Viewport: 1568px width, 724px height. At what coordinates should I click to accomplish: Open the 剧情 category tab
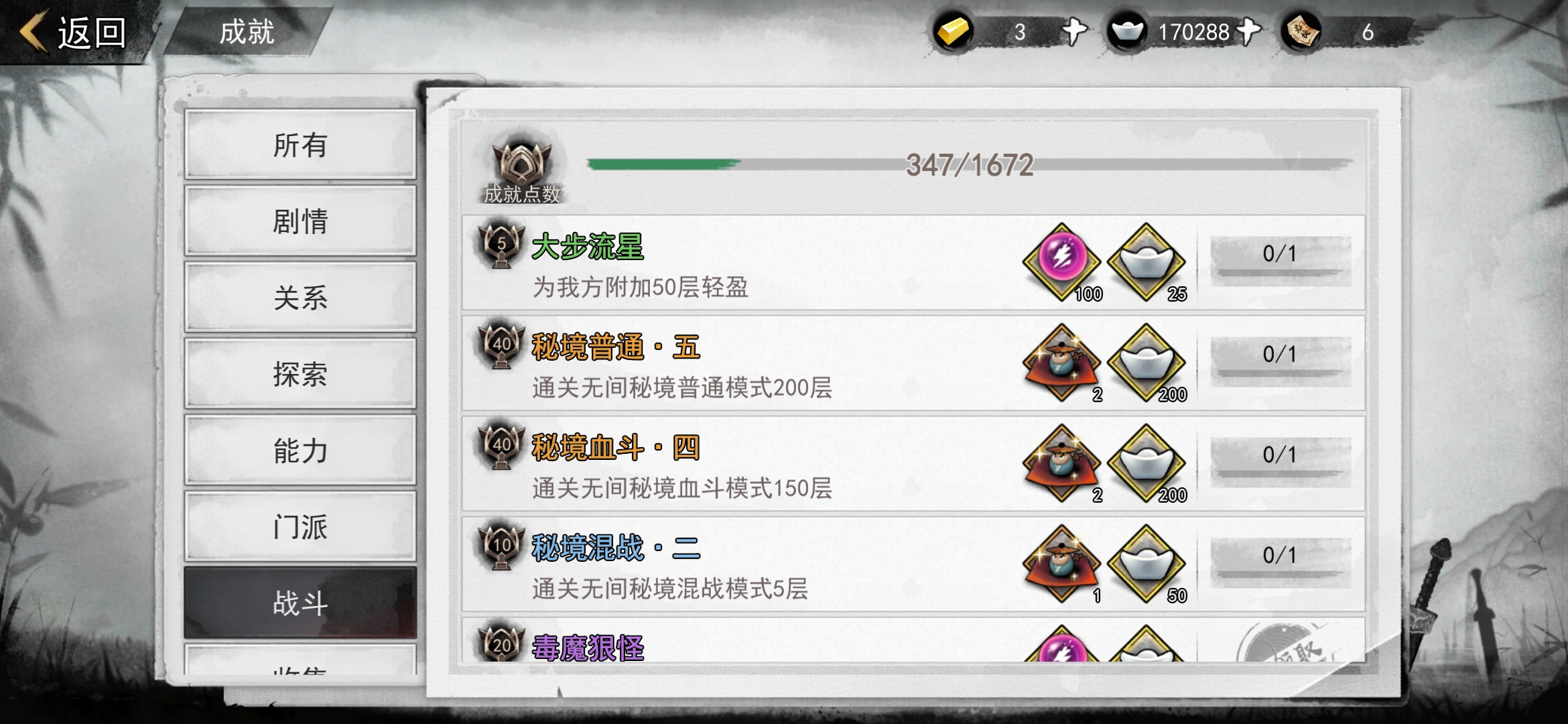(x=300, y=221)
